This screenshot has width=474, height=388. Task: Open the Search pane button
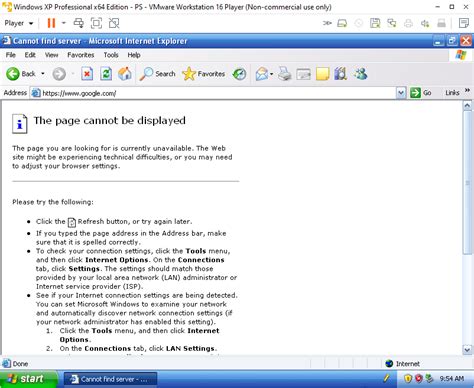click(x=157, y=74)
